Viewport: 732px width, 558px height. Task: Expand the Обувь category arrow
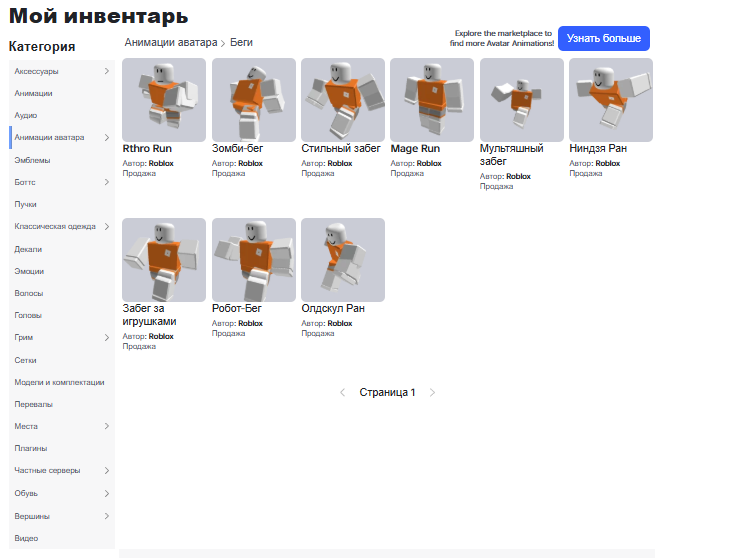pyautogui.click(x=106, y=494)
